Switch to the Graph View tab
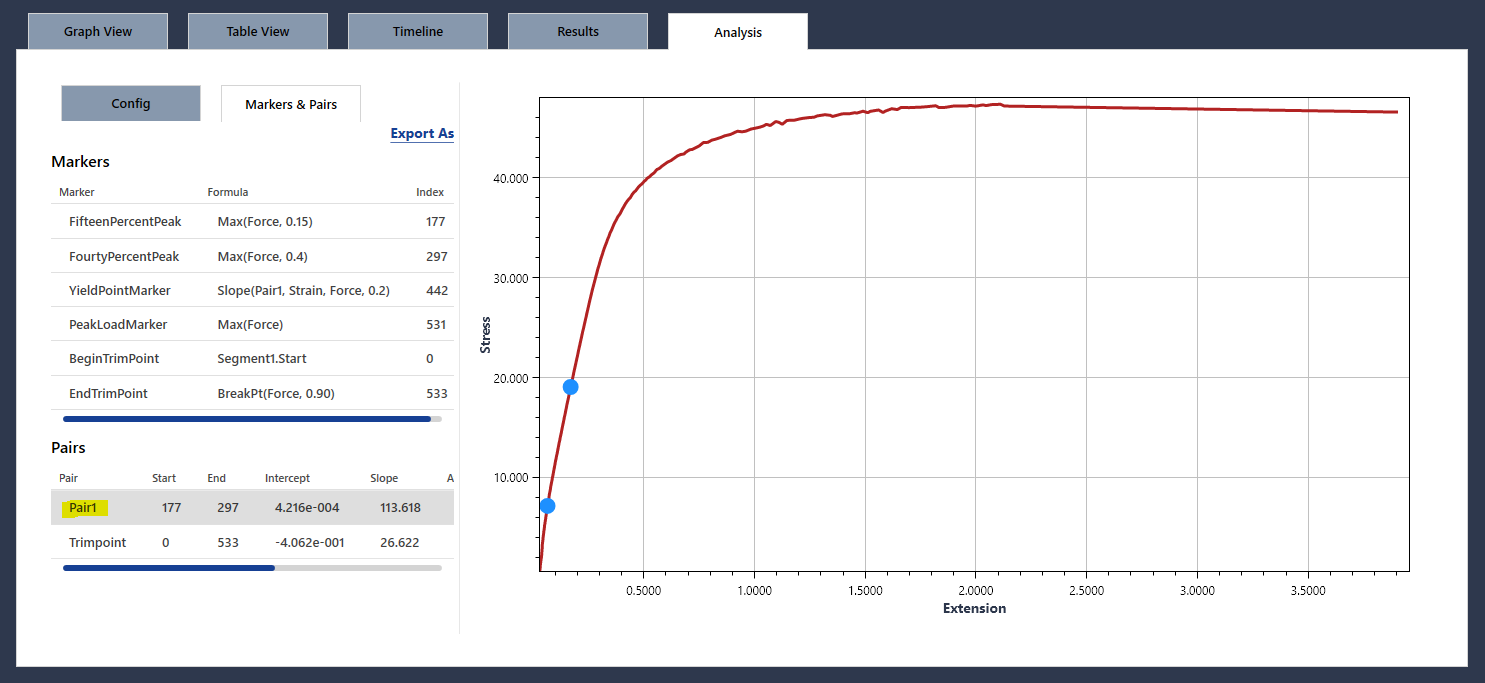Viewport: 1485px width, 683px height. pos(98,31)
